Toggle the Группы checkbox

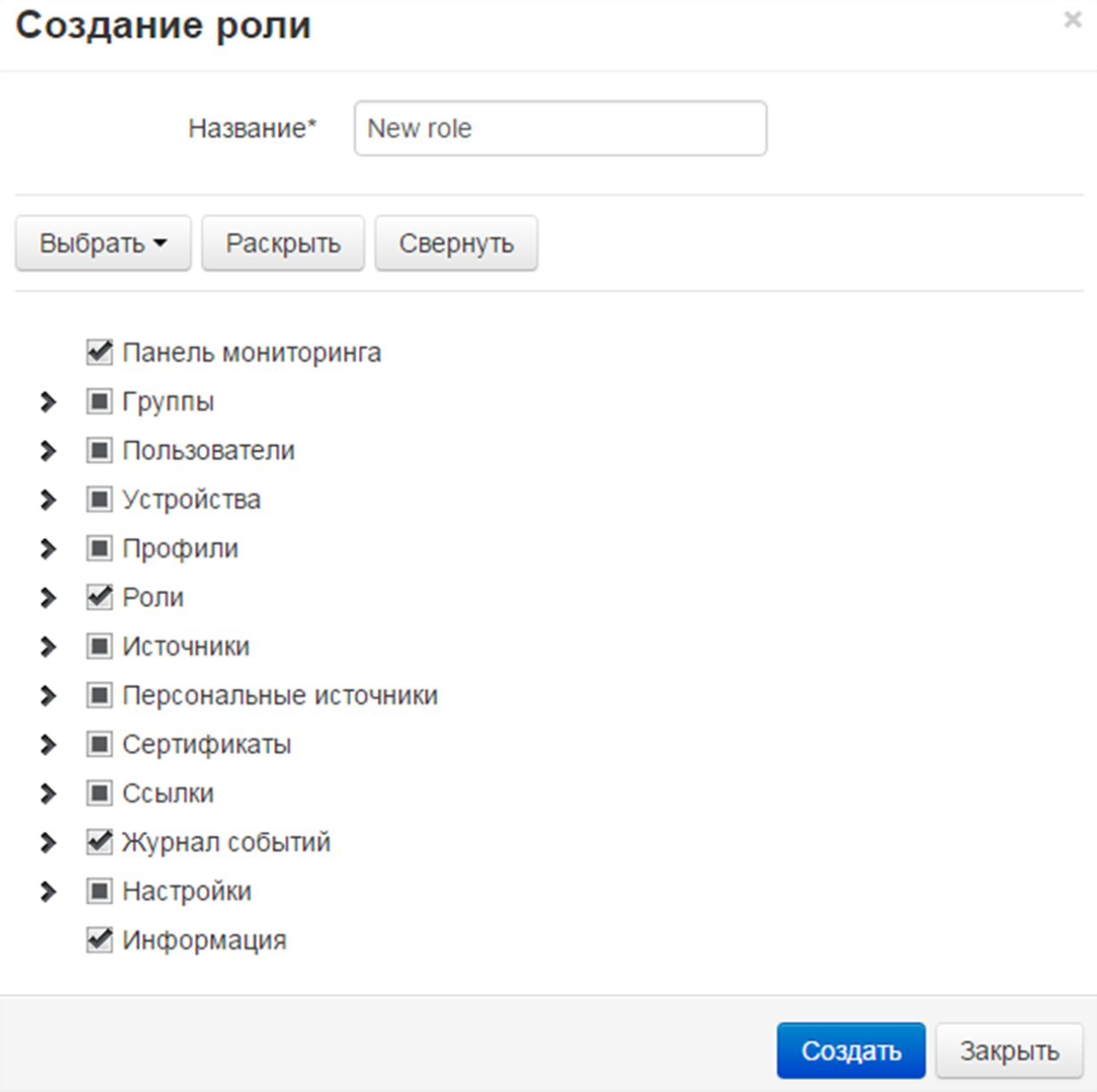tap(99, 401)
